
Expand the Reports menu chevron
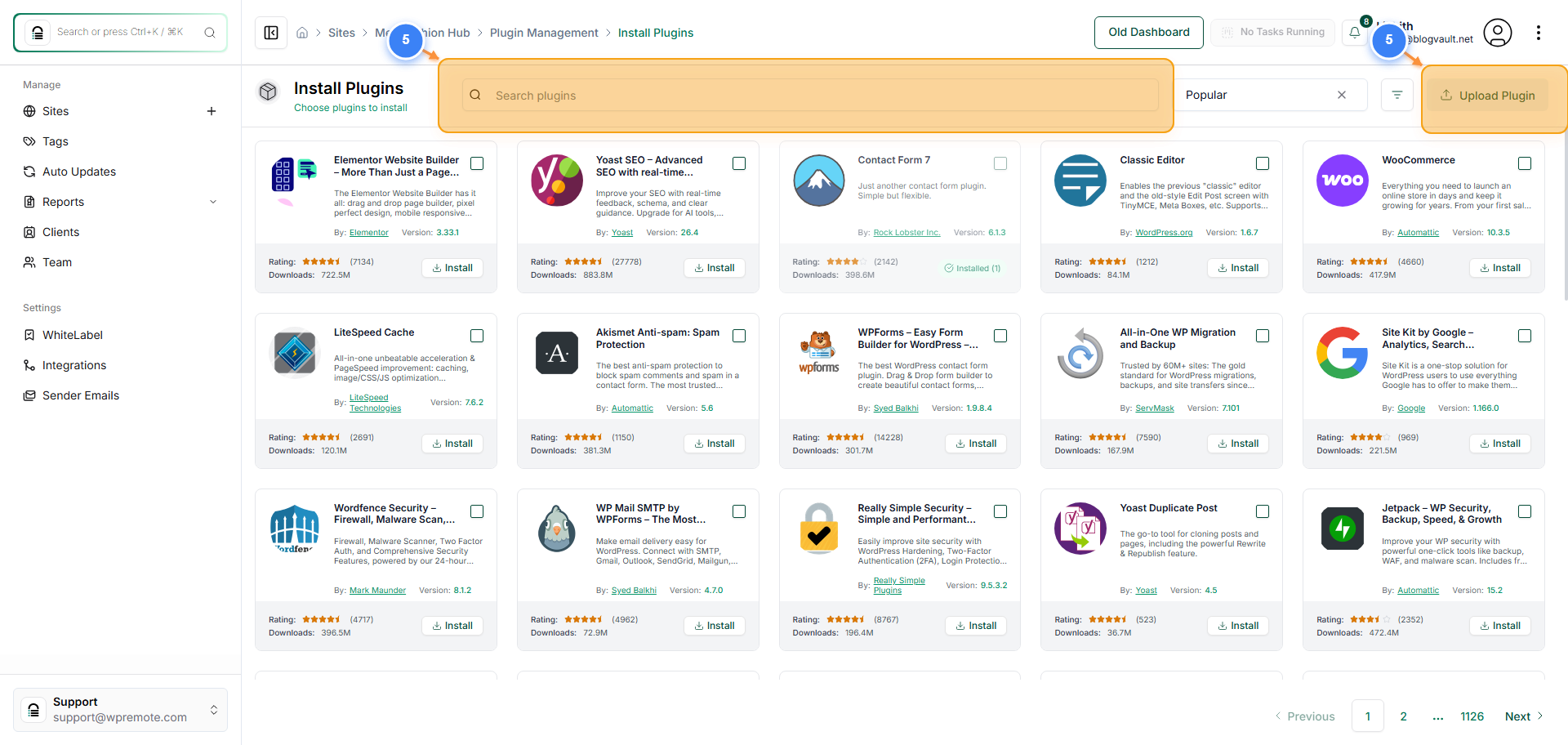point(214,202)
